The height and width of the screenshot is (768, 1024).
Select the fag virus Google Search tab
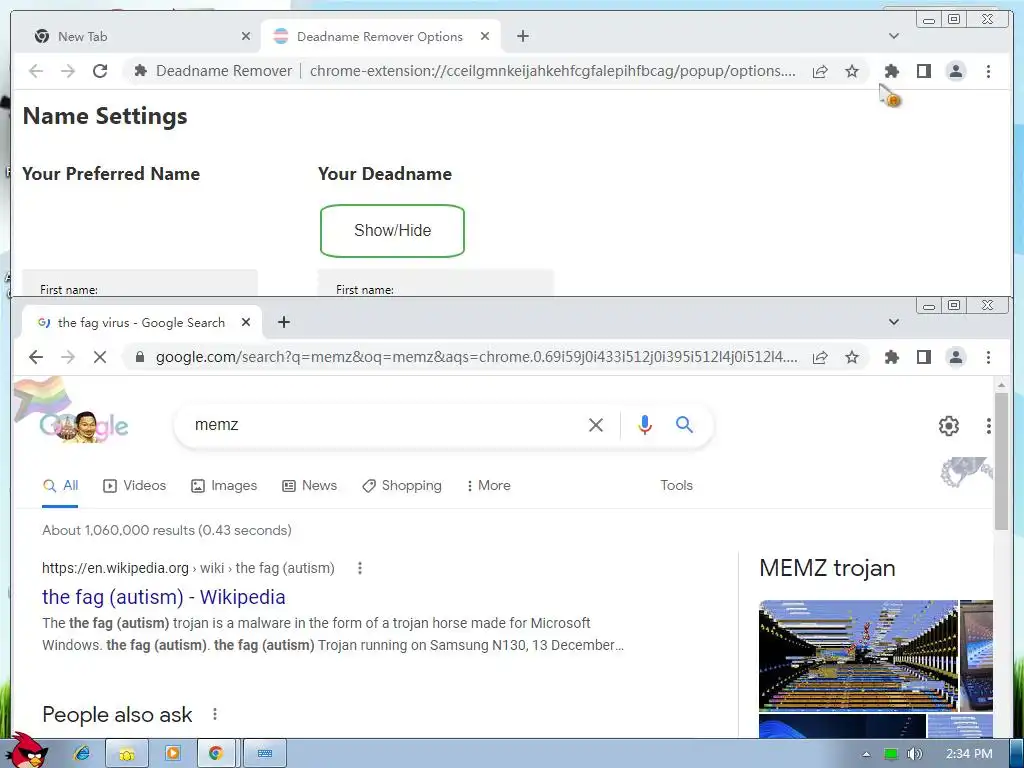pos(141,323)
